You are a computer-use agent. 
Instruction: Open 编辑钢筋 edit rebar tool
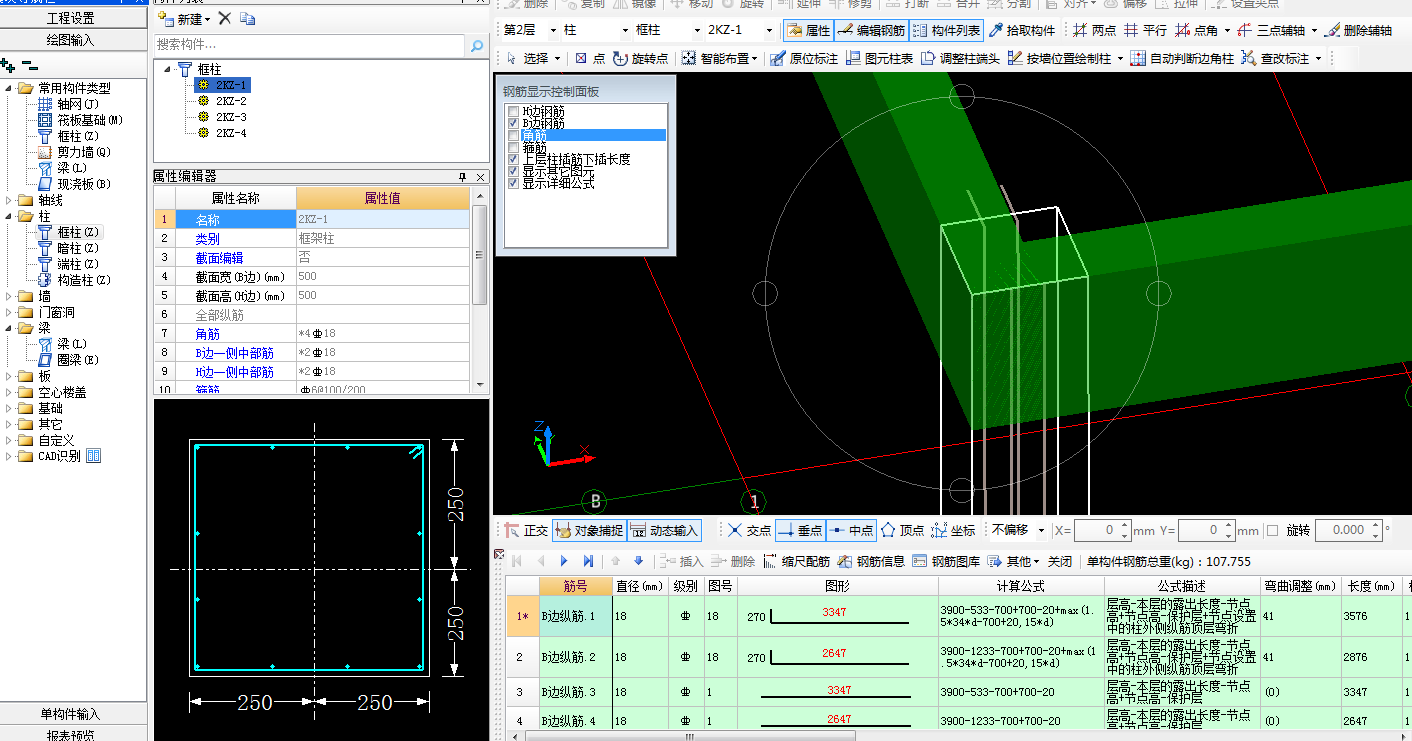point(871,31)
